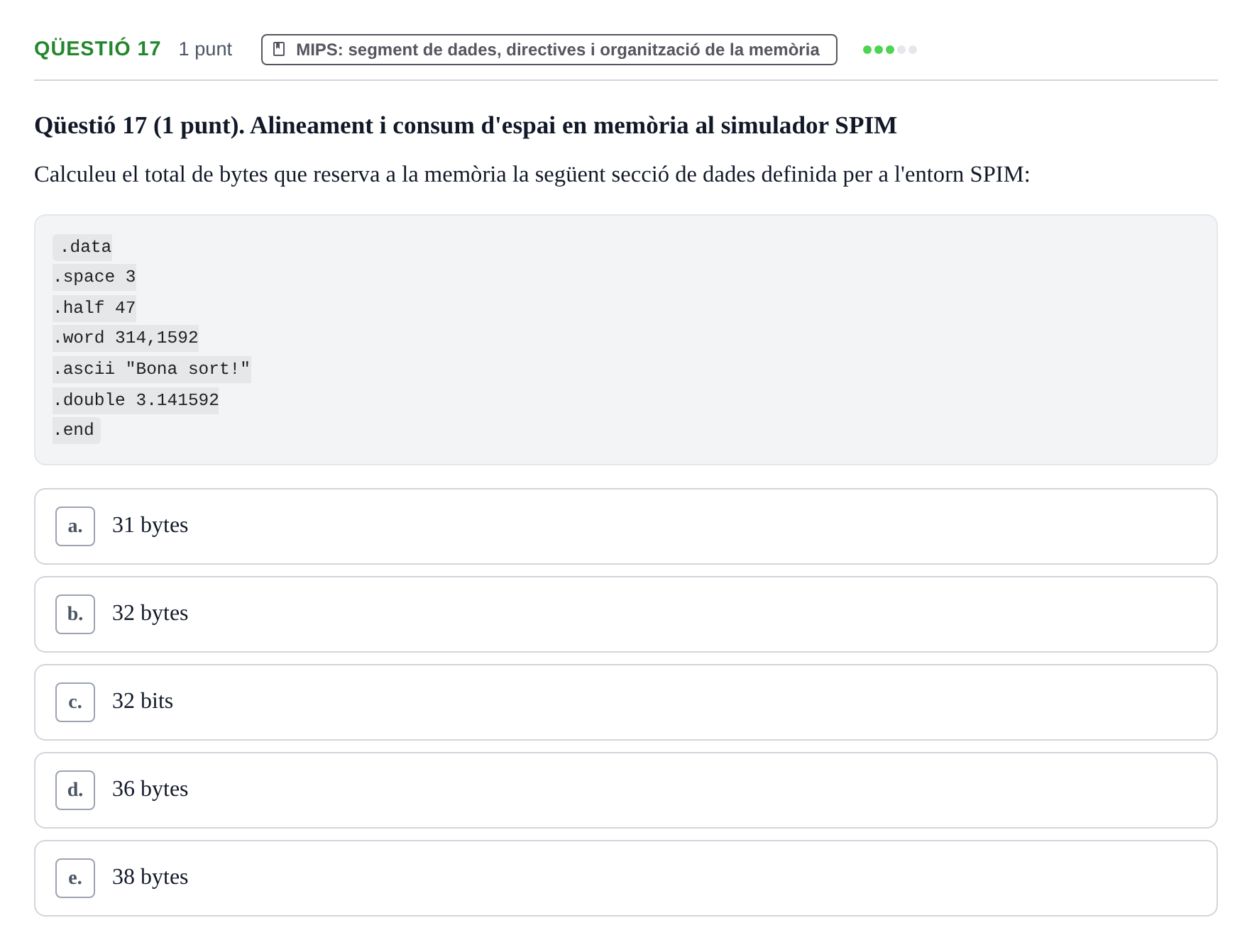Click the letter badge 'b.'
The width and height of the screenshot is (1252, 952).
pyautogui.click(x=75, y=614)
